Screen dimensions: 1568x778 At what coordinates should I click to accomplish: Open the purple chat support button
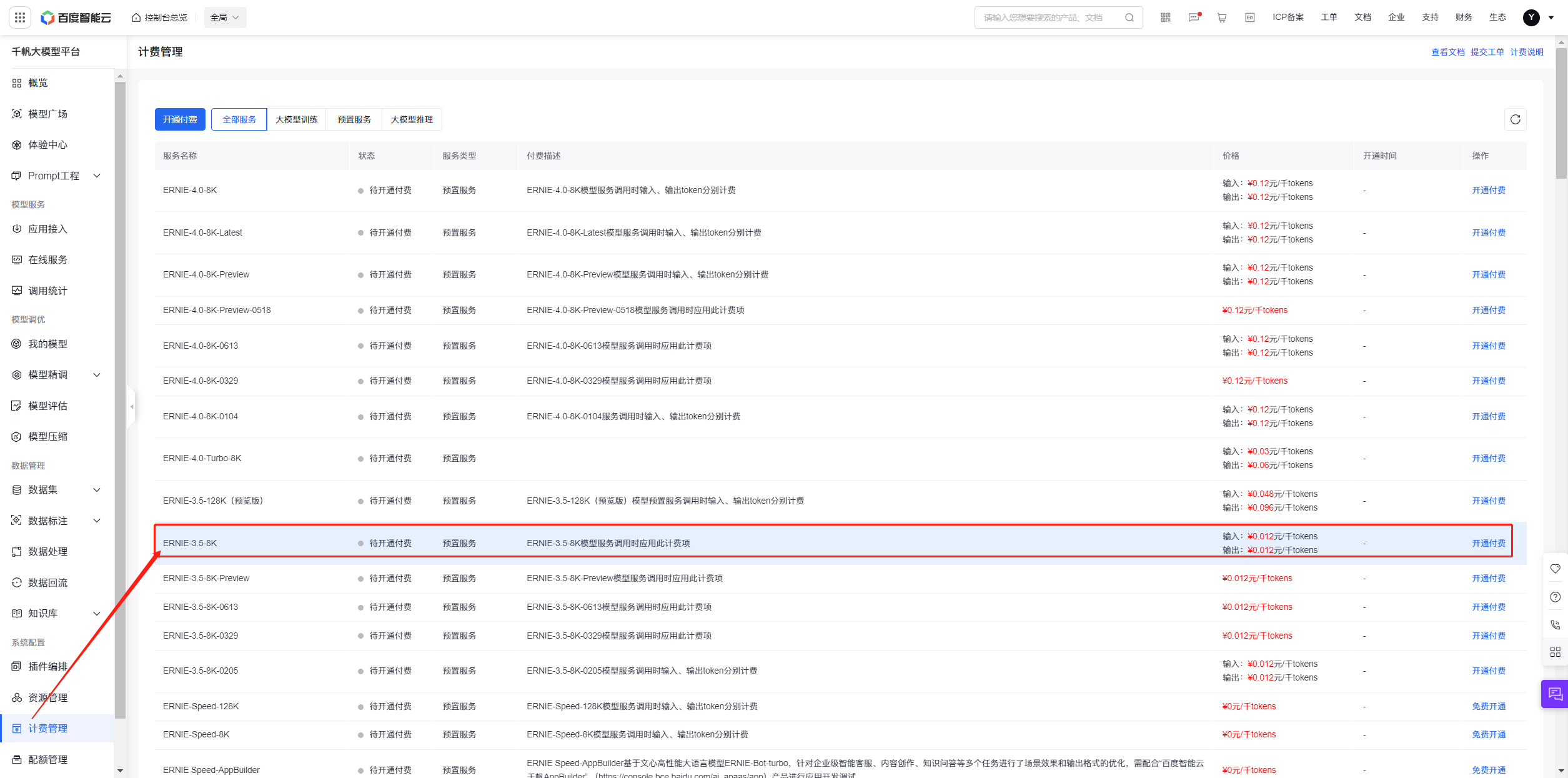[x=1555, y=694]
